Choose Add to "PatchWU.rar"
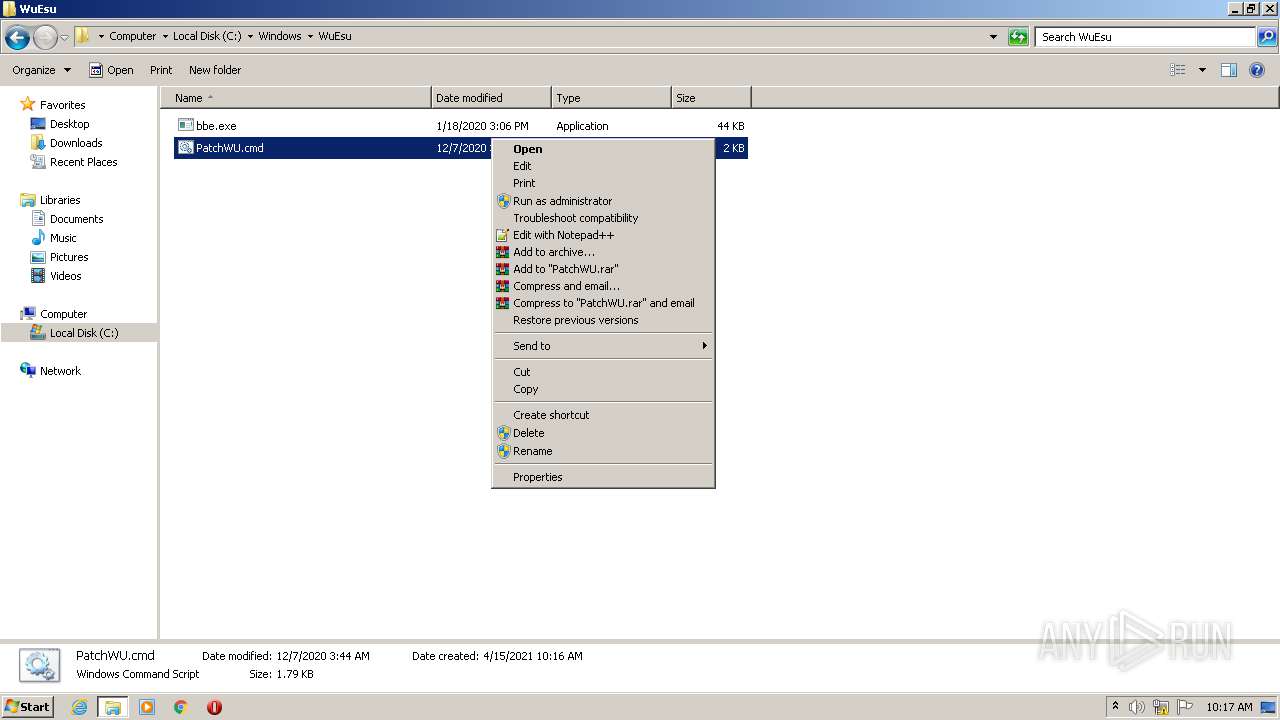Image resolution: width=1280 pixels, height=720 pixels. (x=603, y=269)
